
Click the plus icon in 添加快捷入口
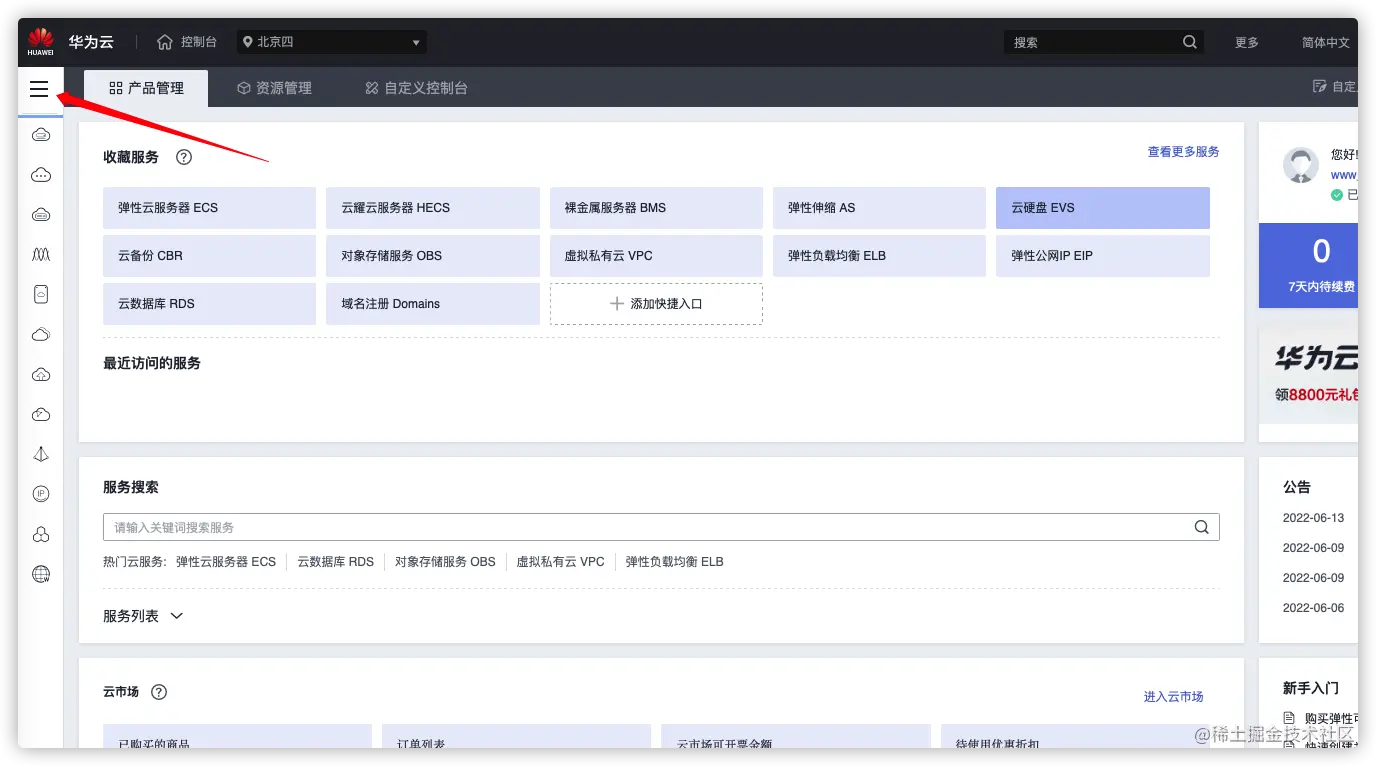coord(617,304)
